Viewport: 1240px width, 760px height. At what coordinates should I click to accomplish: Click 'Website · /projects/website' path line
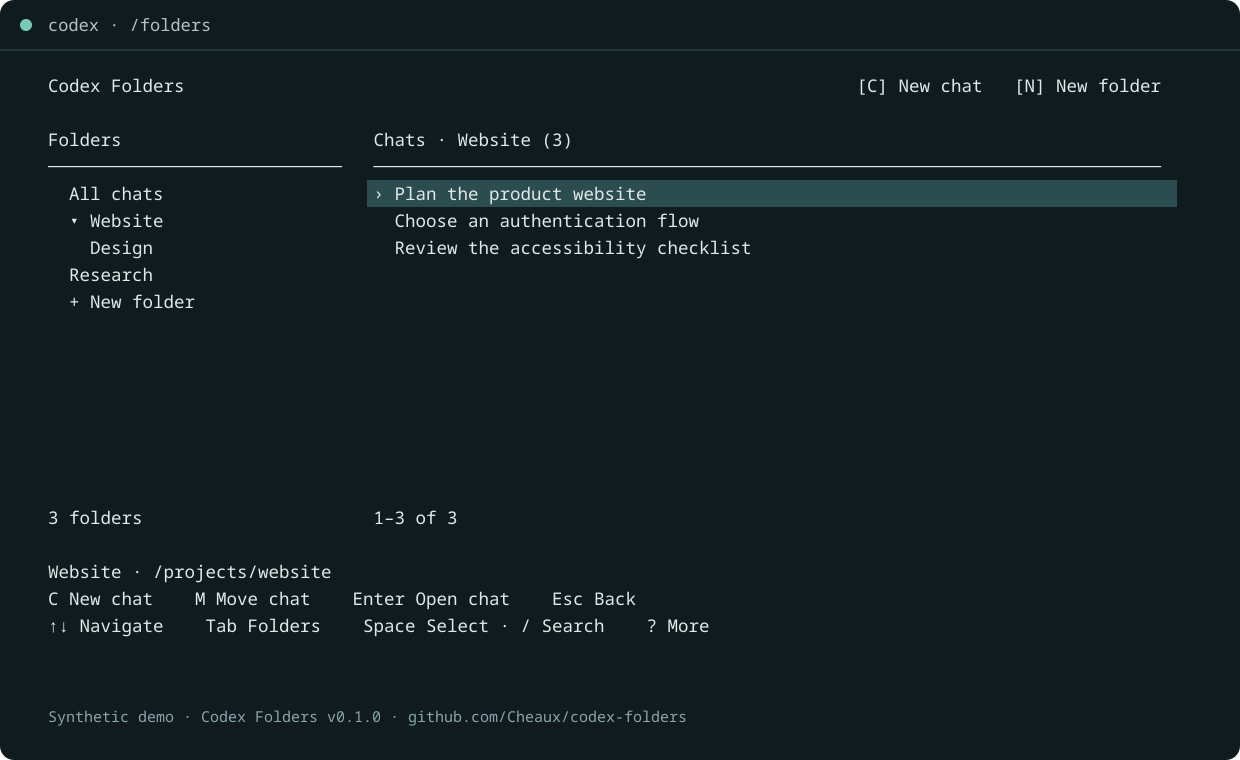tap(190, 572)
